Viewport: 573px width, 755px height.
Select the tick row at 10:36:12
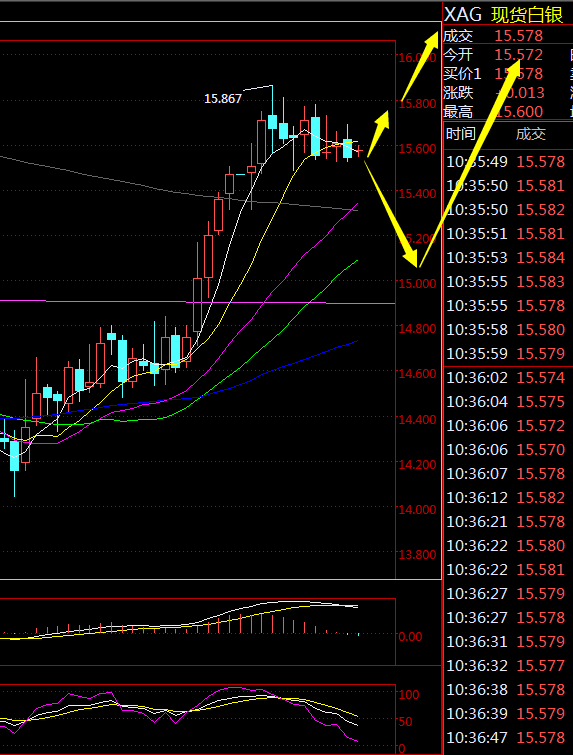(x=506, y=498)
